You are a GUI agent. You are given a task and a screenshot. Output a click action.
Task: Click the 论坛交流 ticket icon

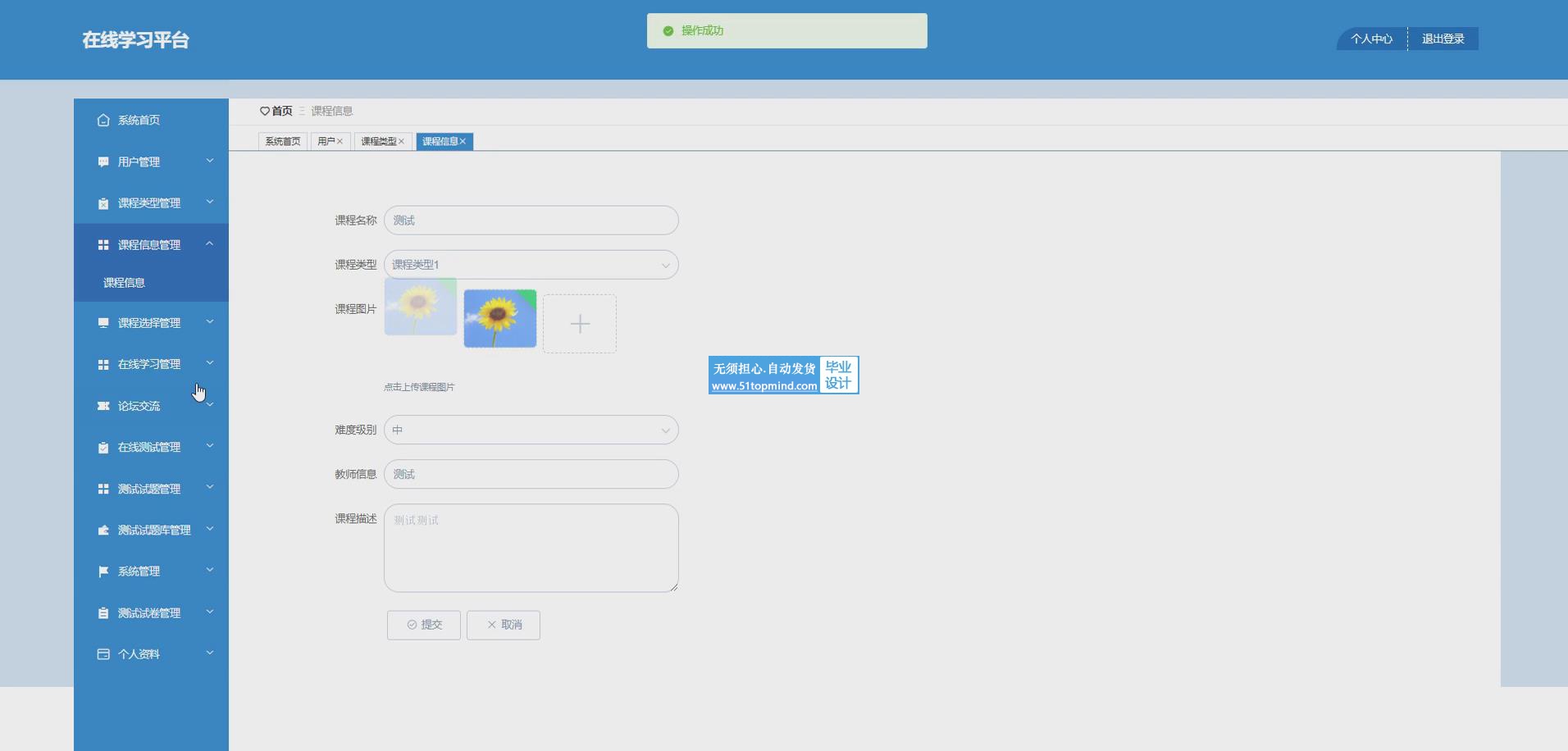click(x=103, y=406)
